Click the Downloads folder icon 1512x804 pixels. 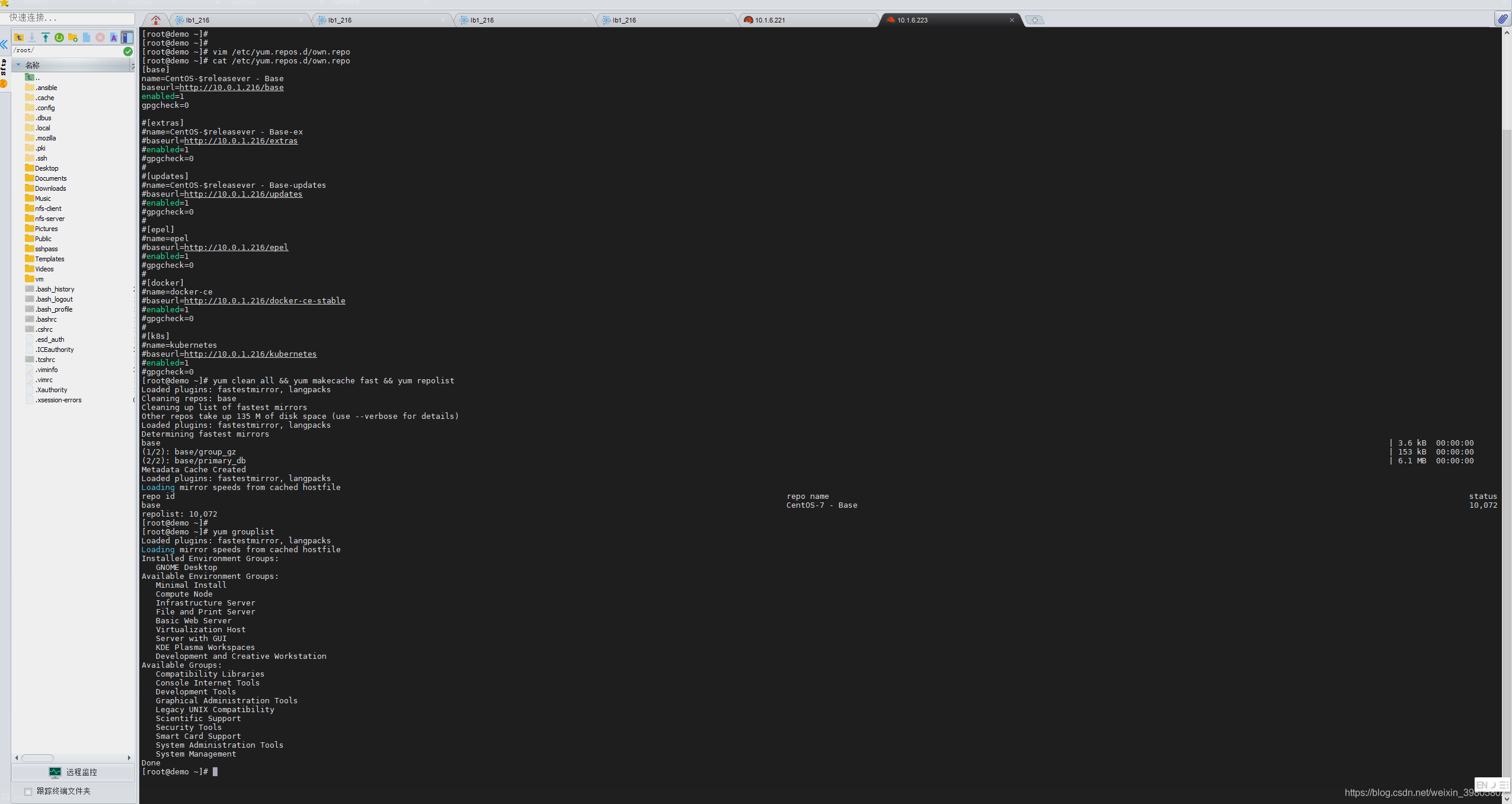point(30,188)
